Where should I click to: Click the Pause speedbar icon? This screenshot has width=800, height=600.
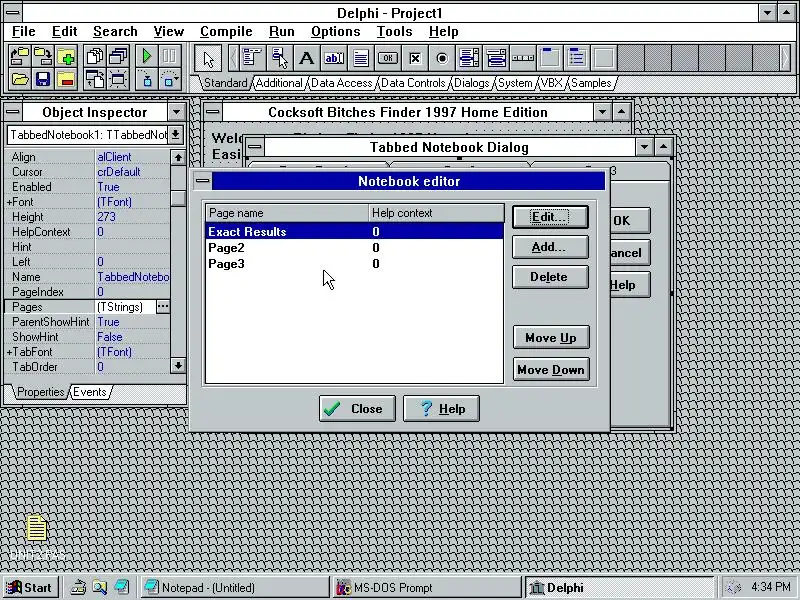170,56
